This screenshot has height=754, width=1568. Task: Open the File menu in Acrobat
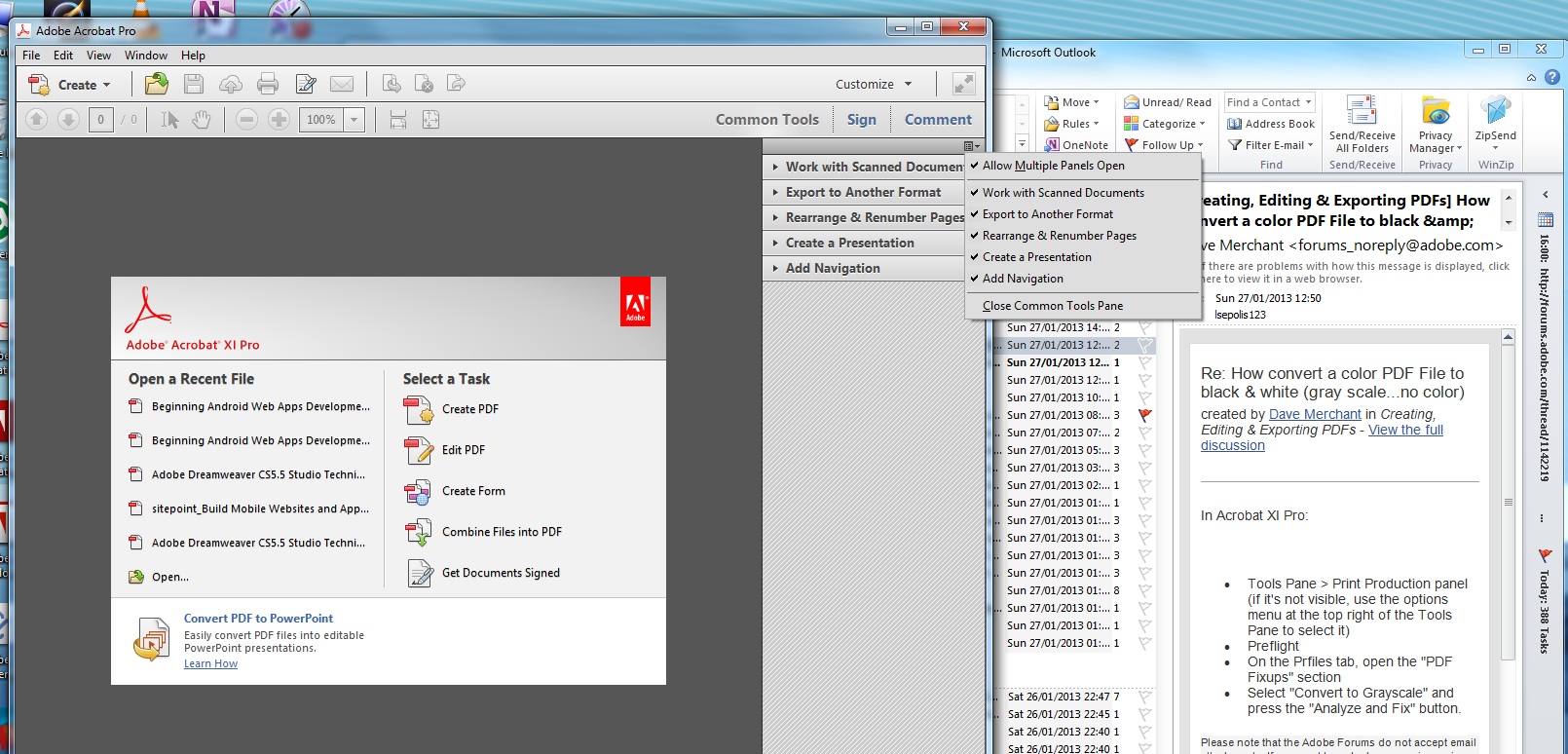pyautogui.click(x=31, y=56)
